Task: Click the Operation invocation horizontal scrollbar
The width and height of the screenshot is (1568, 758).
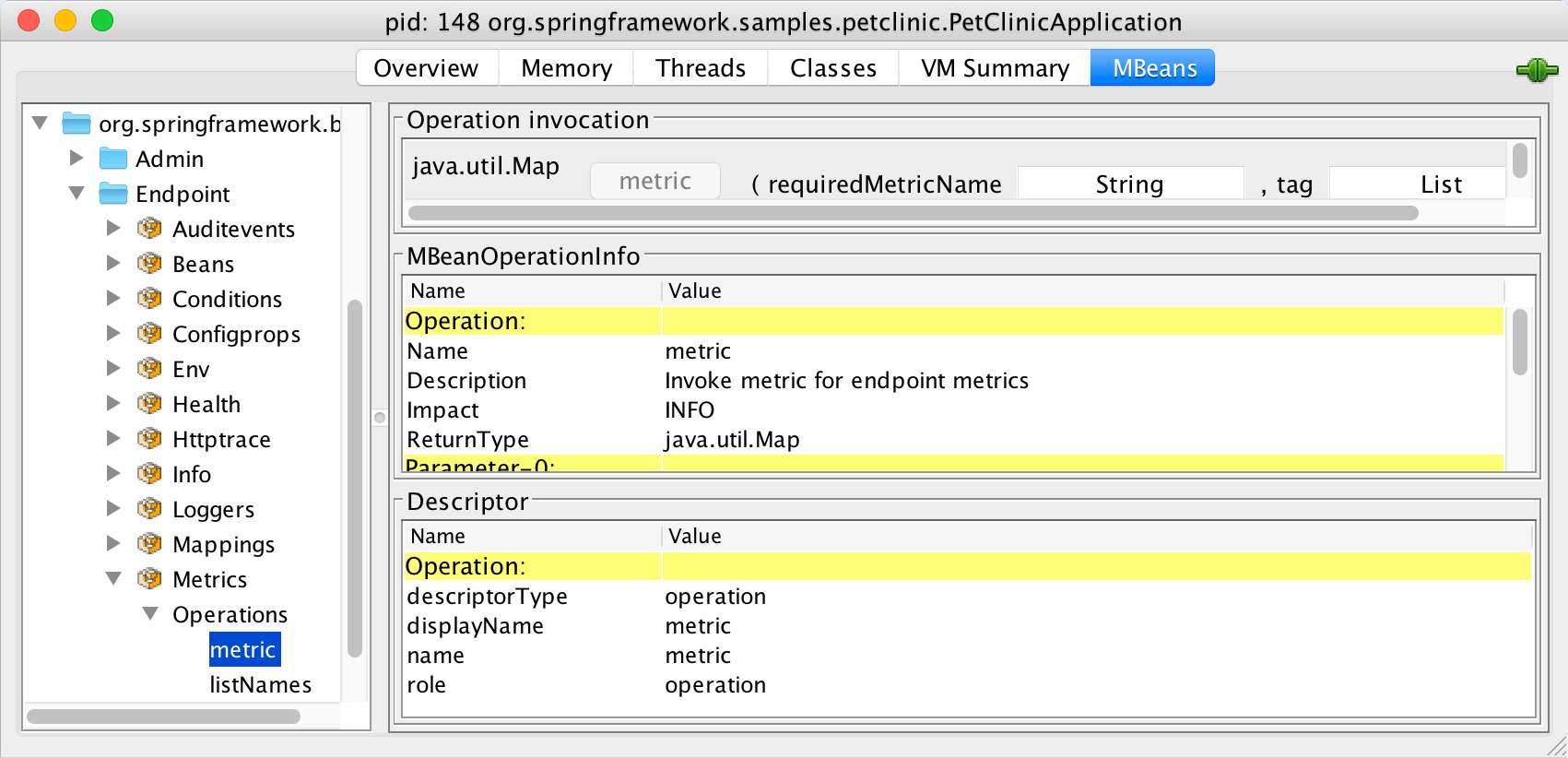Action: pyautogui.click(x=913, y=214)
